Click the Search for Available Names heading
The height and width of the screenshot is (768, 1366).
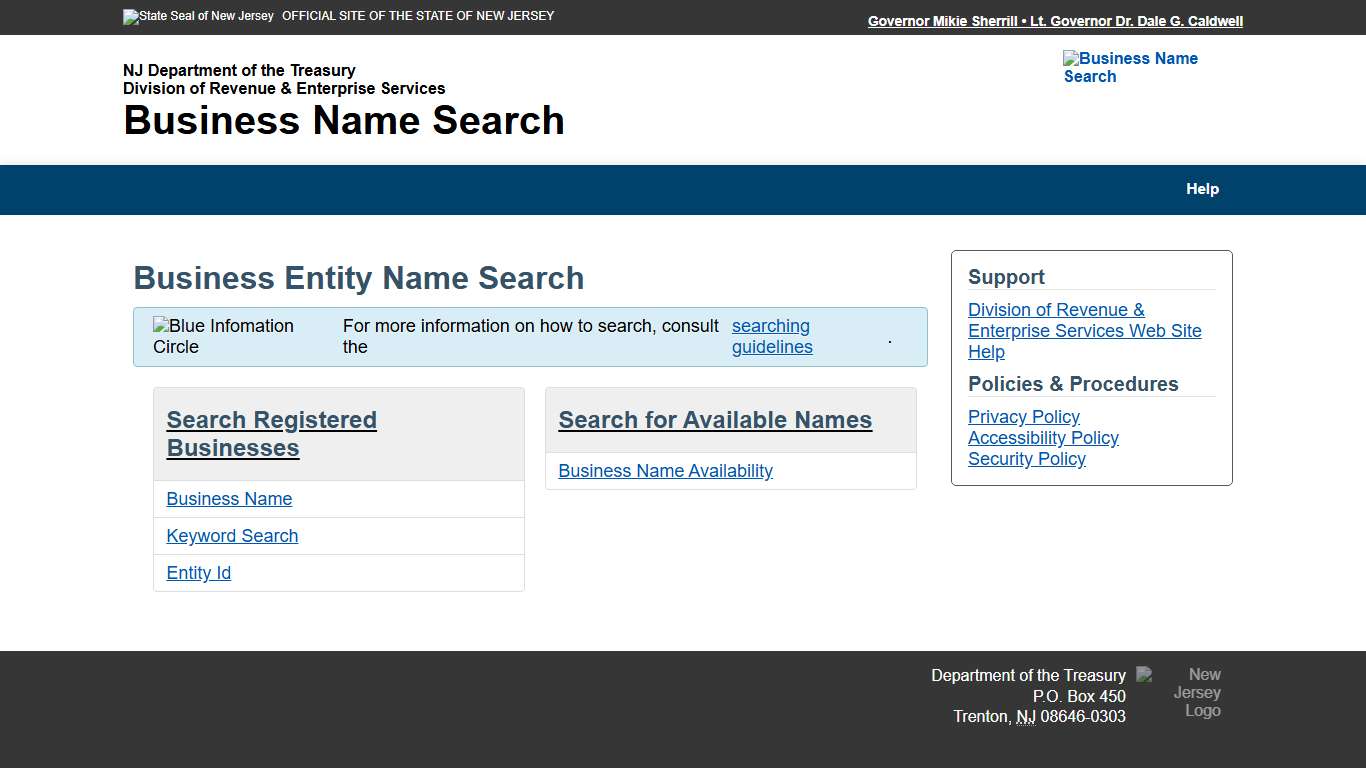(x=715, y=420)
